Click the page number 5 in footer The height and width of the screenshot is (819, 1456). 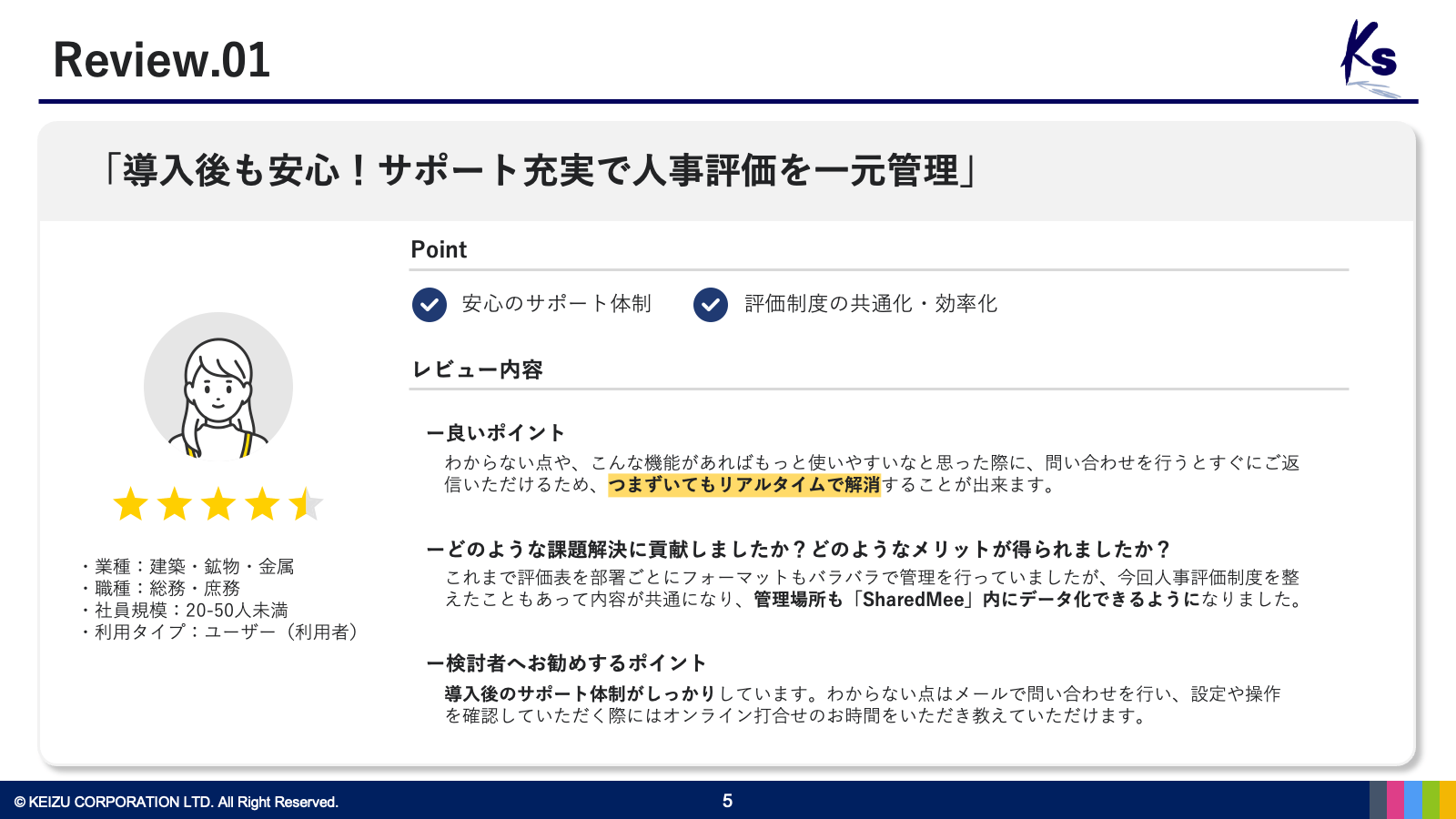tap(727, 801)
